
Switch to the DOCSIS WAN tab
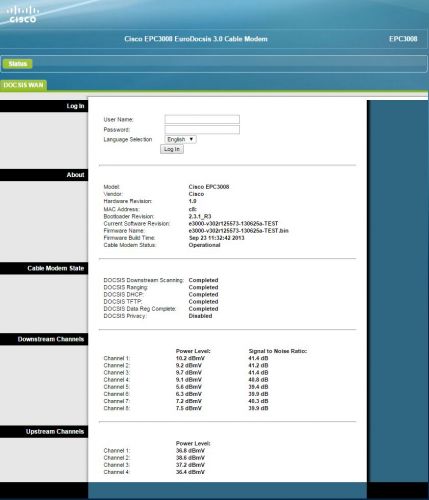coord(23,85)
